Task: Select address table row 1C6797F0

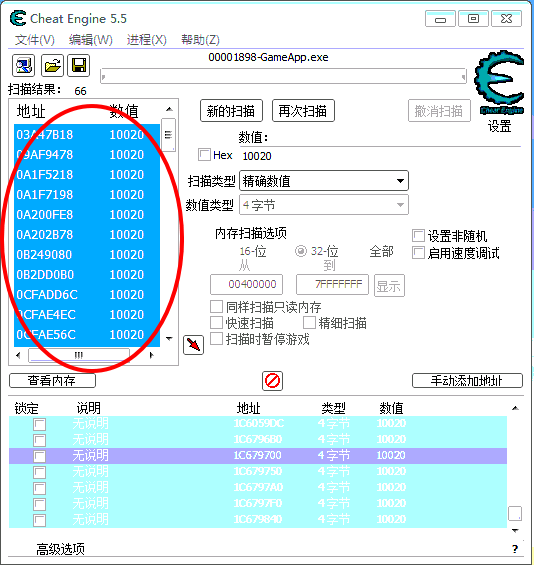Action: pyautogui.click(x=258, y=504)
